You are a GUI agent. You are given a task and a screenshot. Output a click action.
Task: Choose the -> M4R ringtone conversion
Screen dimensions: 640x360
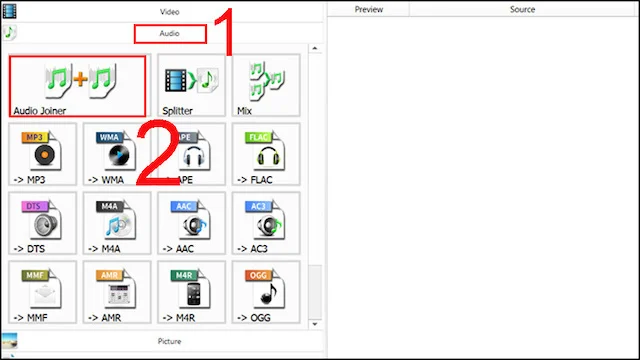pyautogui.click(x=191, y=292)
